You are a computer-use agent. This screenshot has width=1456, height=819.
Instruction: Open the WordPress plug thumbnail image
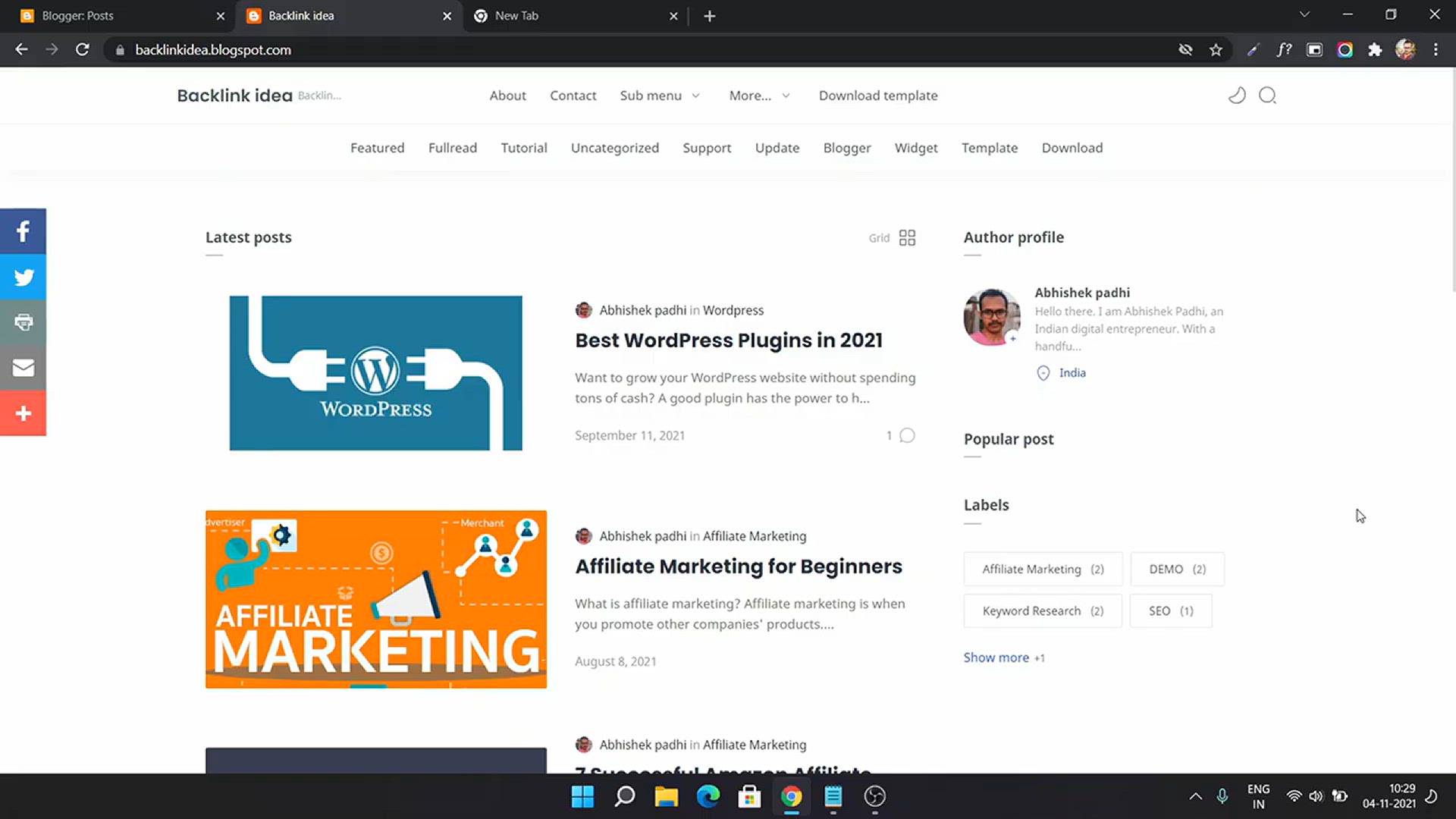pos(375,373)
